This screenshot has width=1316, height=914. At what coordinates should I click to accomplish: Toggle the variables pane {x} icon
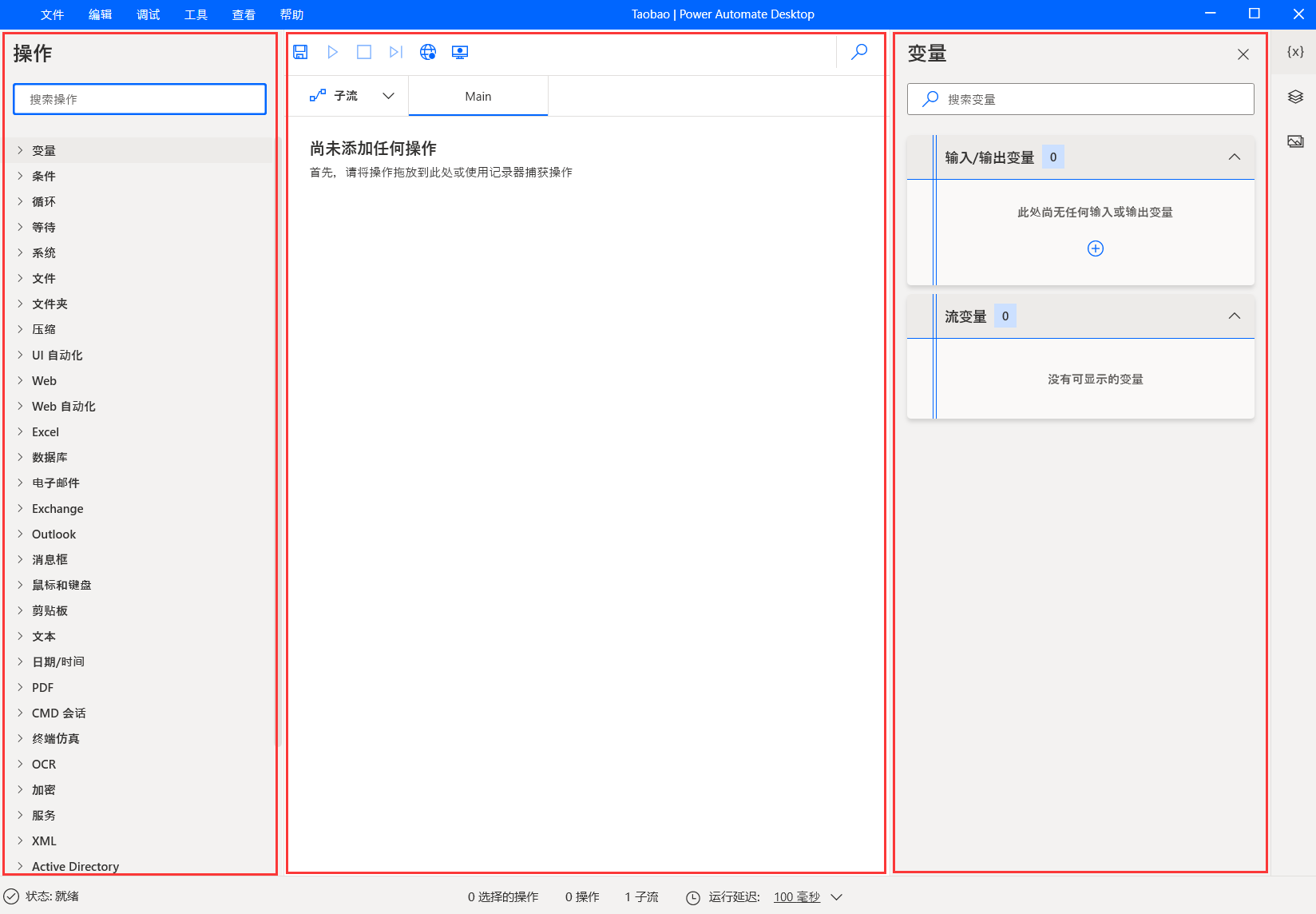point(1295,52)
